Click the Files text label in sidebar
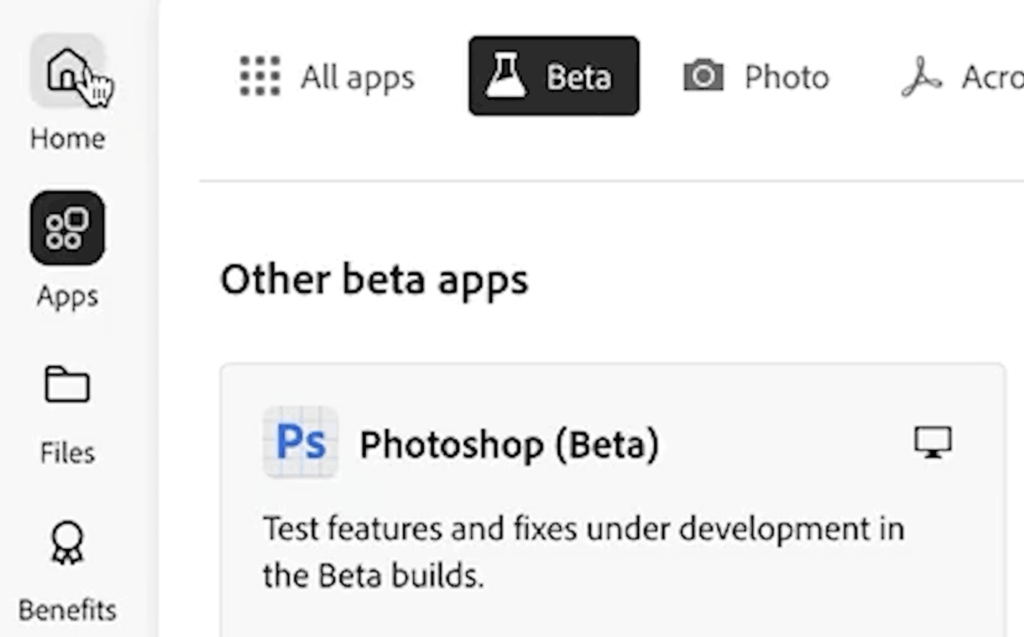 coord(67,453)
